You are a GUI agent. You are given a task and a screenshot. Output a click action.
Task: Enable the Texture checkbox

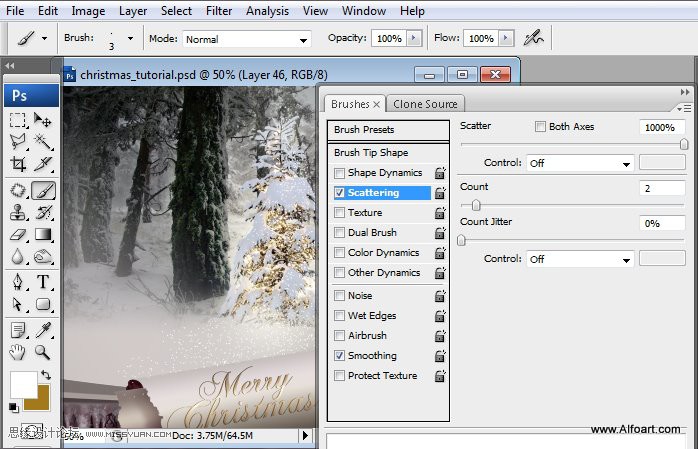tap(339, 213)
